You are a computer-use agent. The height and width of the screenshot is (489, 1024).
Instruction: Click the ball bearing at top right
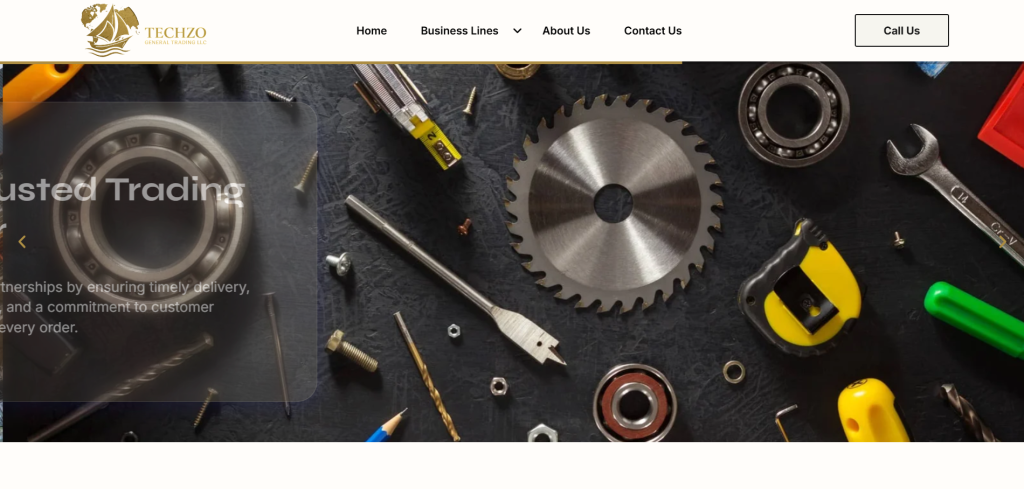(793, 113)
